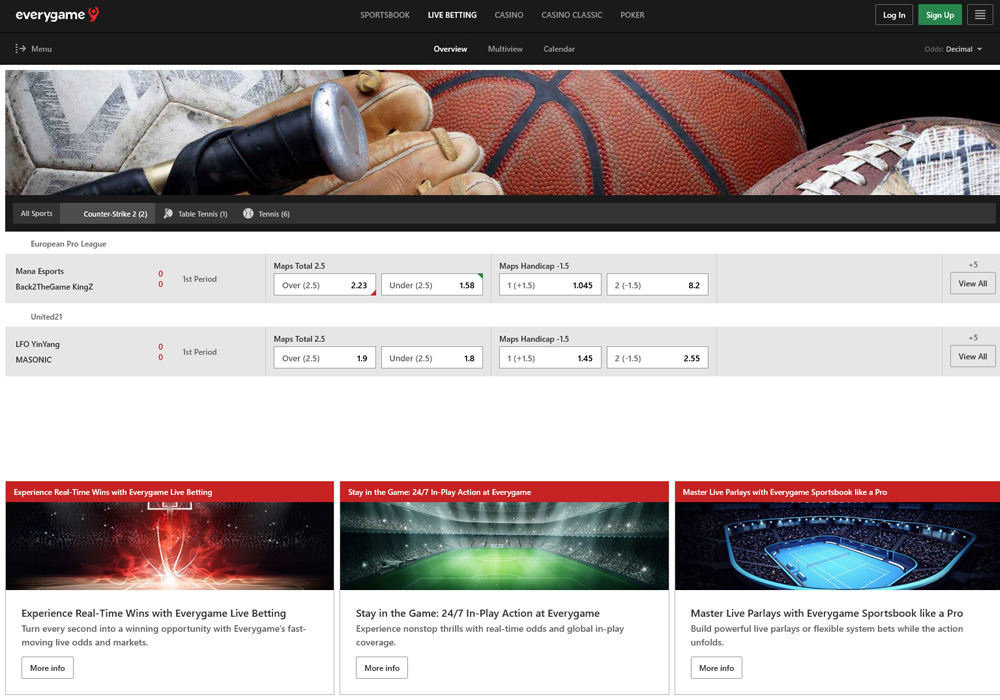
Task: Click the tennis court parlay promo image
Action: tap(836, 546)
